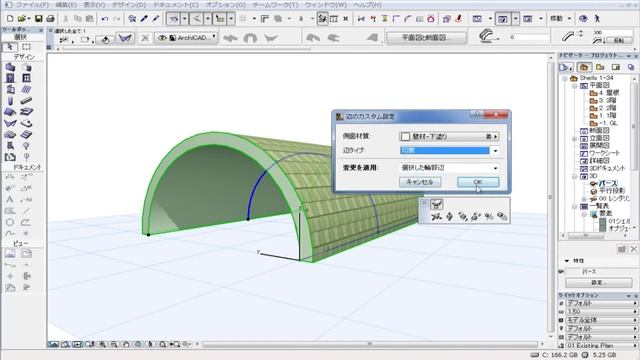The width and height of the screenshot is (640, 360).
Task: Confirm the dialog with OK
Action: click(x=478, y=182)
